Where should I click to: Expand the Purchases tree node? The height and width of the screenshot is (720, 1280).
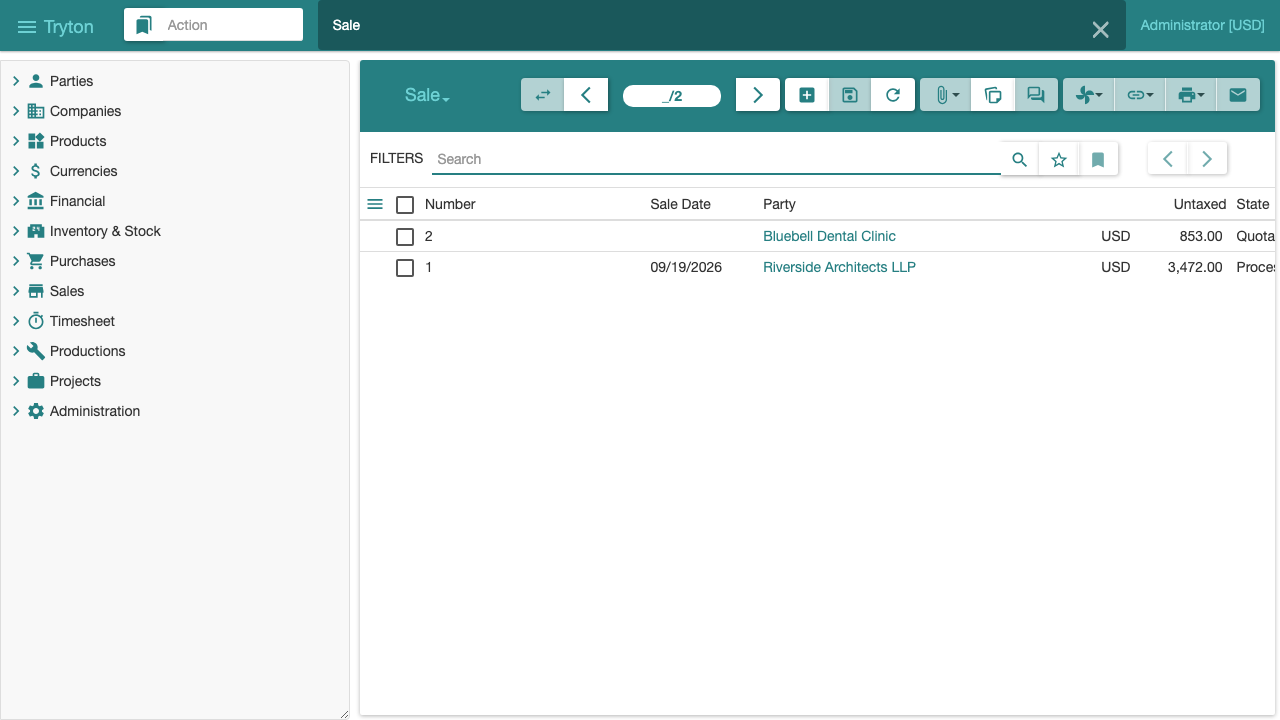click(x=16, y=261)
